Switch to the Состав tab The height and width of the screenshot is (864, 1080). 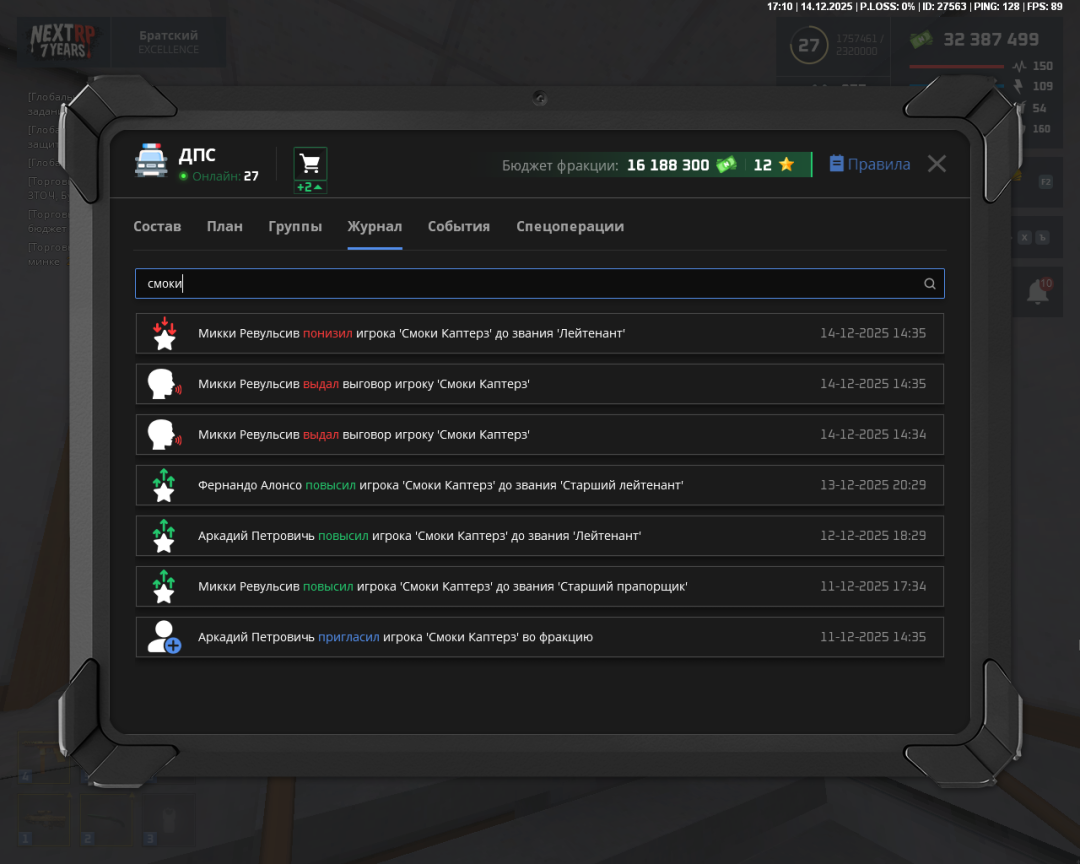157,227
